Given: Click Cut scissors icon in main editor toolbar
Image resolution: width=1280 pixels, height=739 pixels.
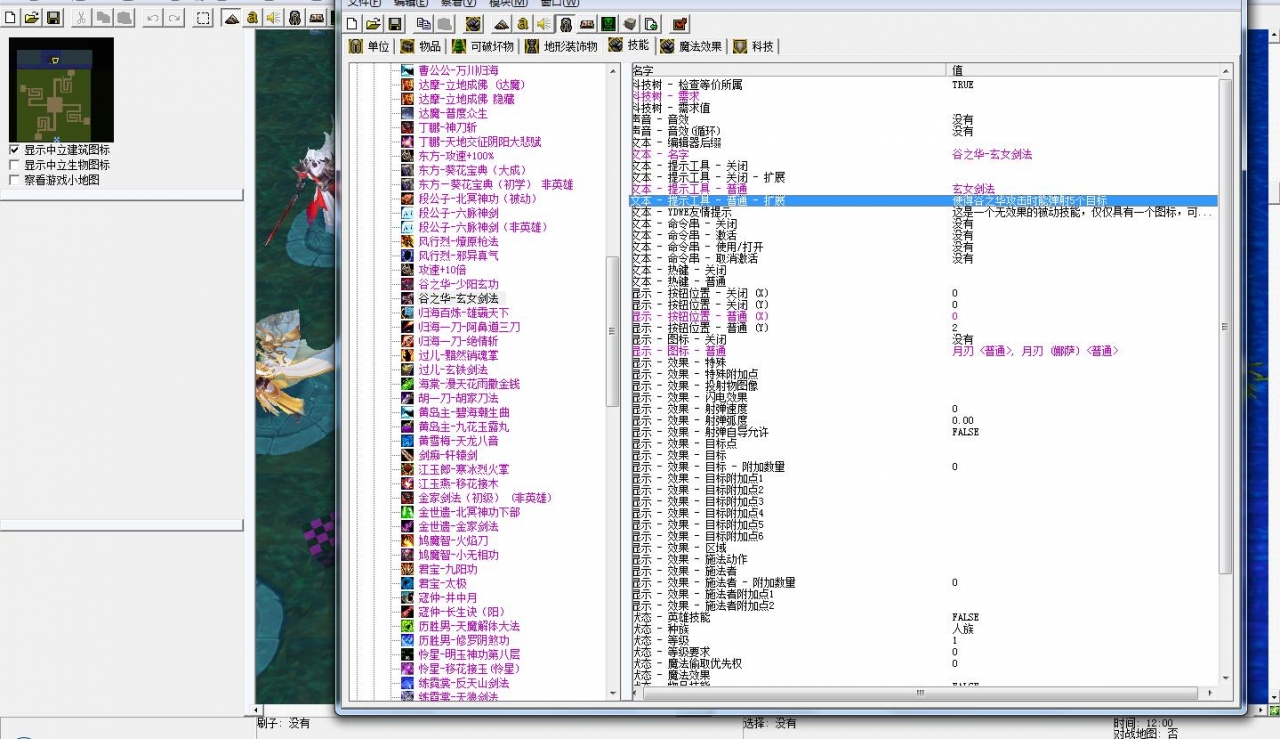Looking at the screenshot, I should [81, 18].
